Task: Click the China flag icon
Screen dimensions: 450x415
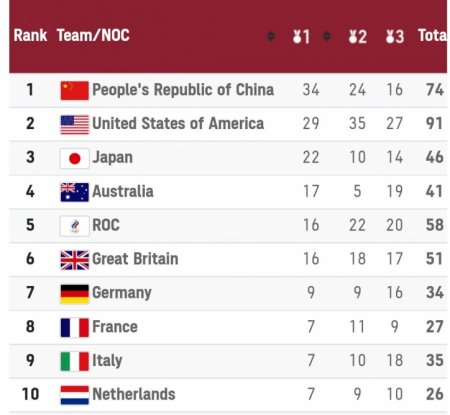Action: click(x=75, y=90)
